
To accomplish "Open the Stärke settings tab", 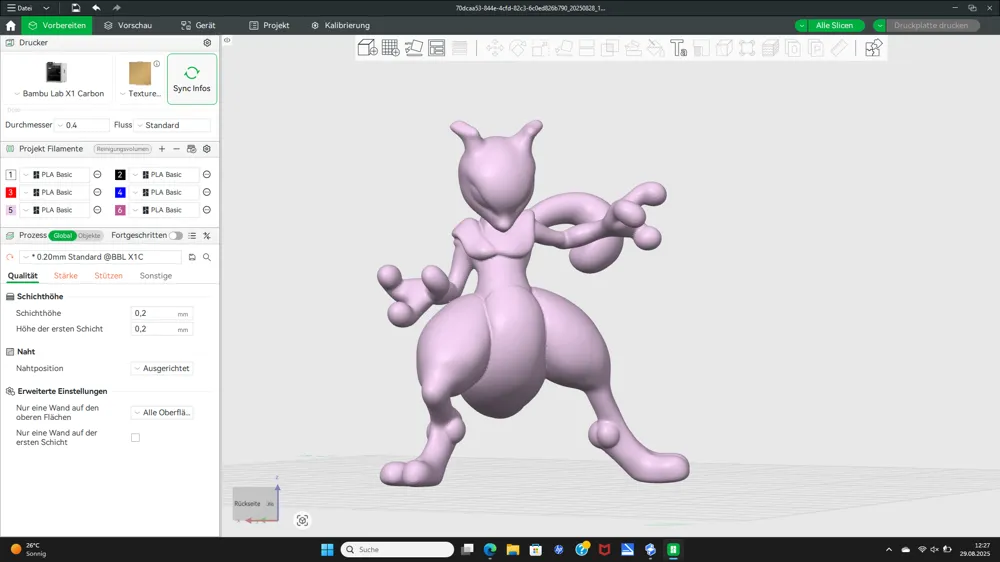I will 66,276.
